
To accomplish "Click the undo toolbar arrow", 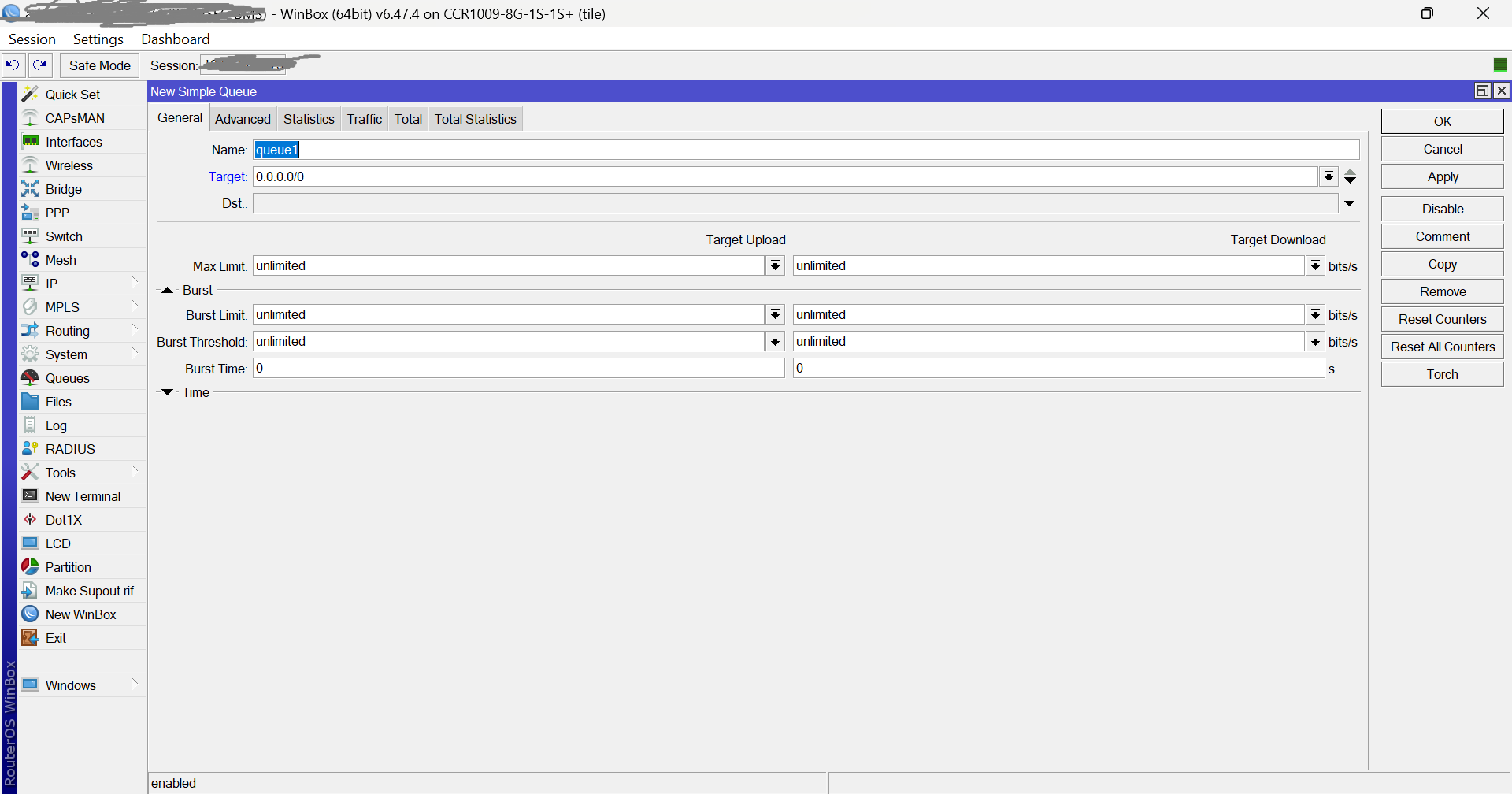I will tap(13, 65).
